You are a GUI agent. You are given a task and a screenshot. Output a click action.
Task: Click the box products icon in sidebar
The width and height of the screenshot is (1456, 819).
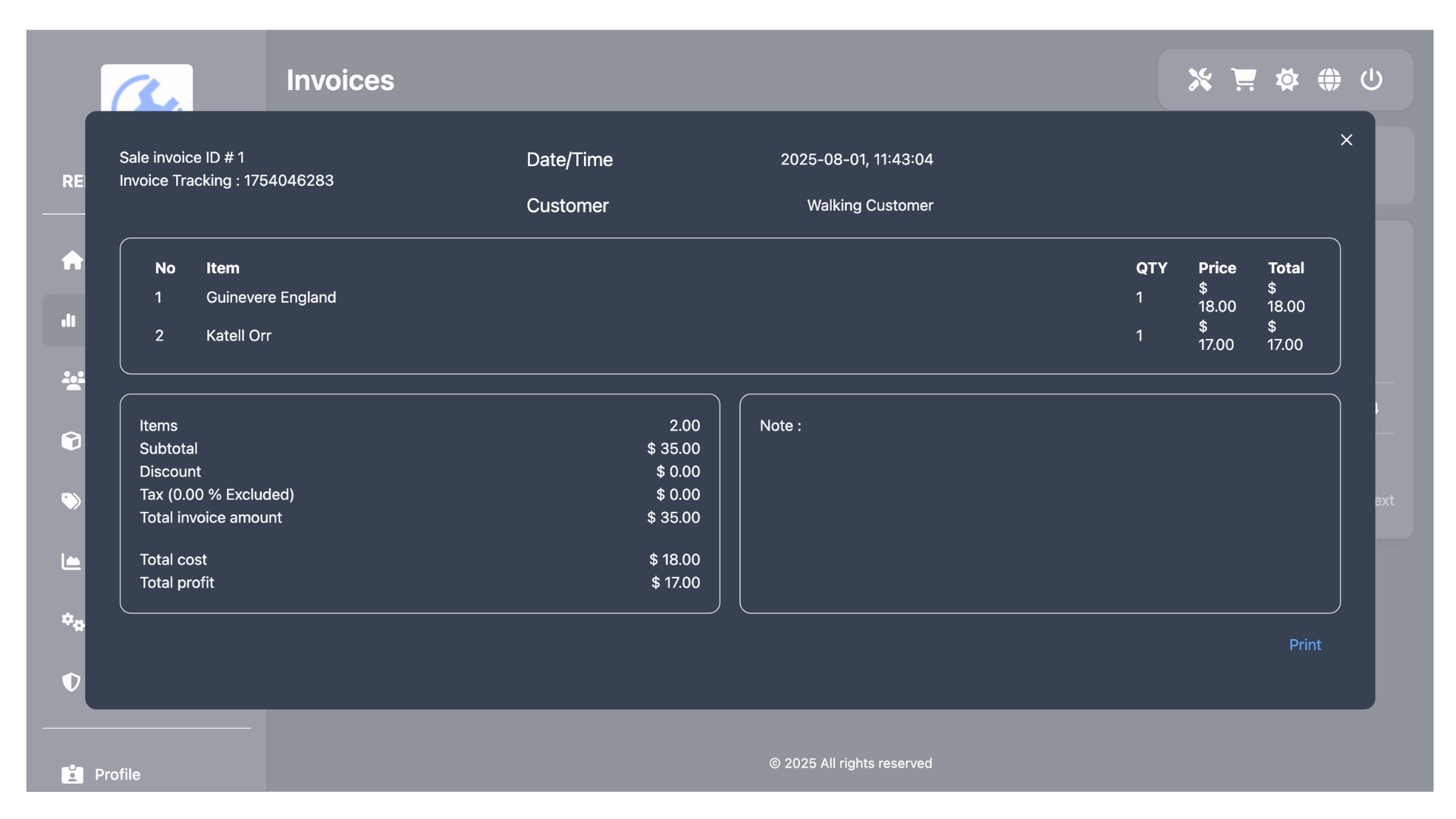point(71,441)
